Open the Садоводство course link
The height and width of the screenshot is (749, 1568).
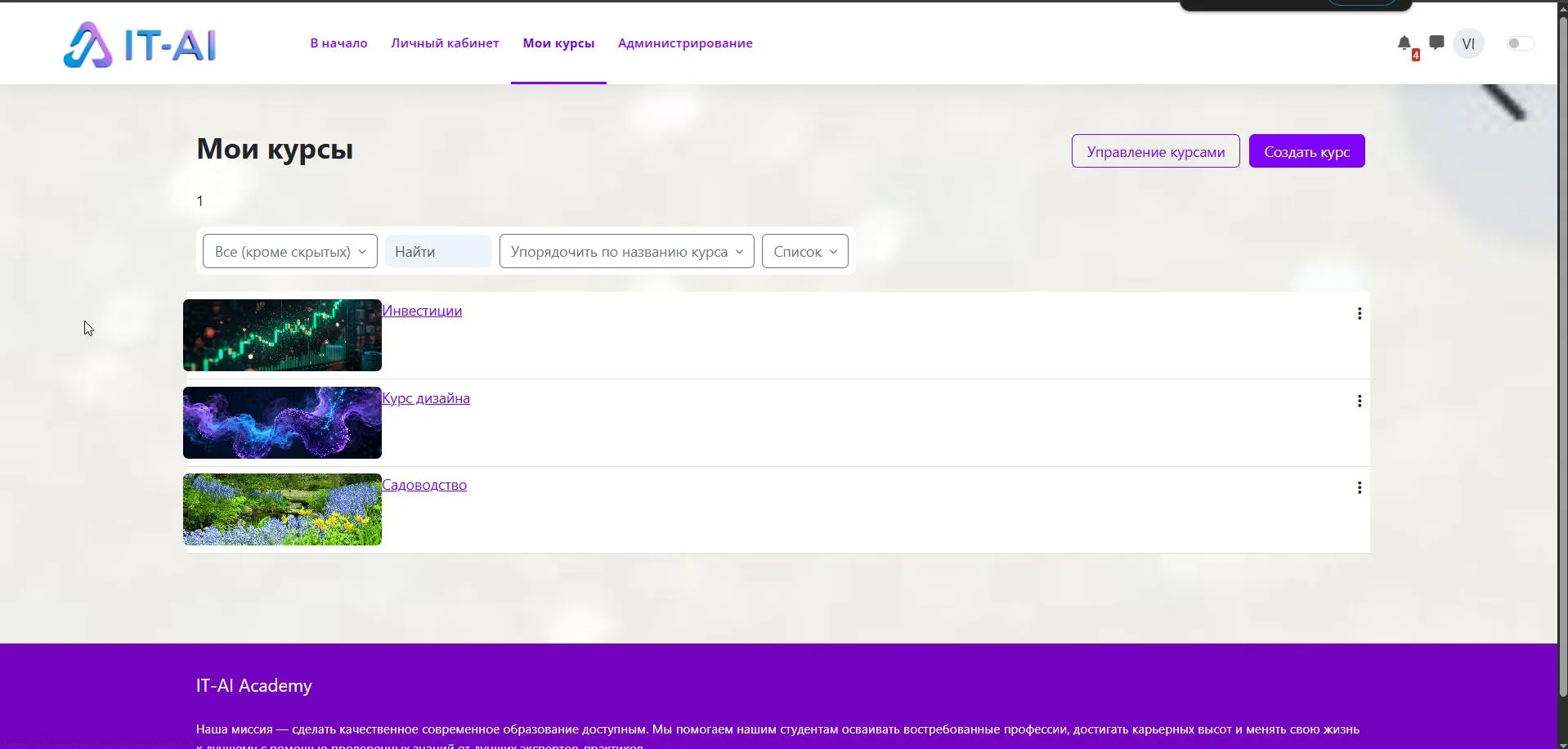(x=424, y=485)
